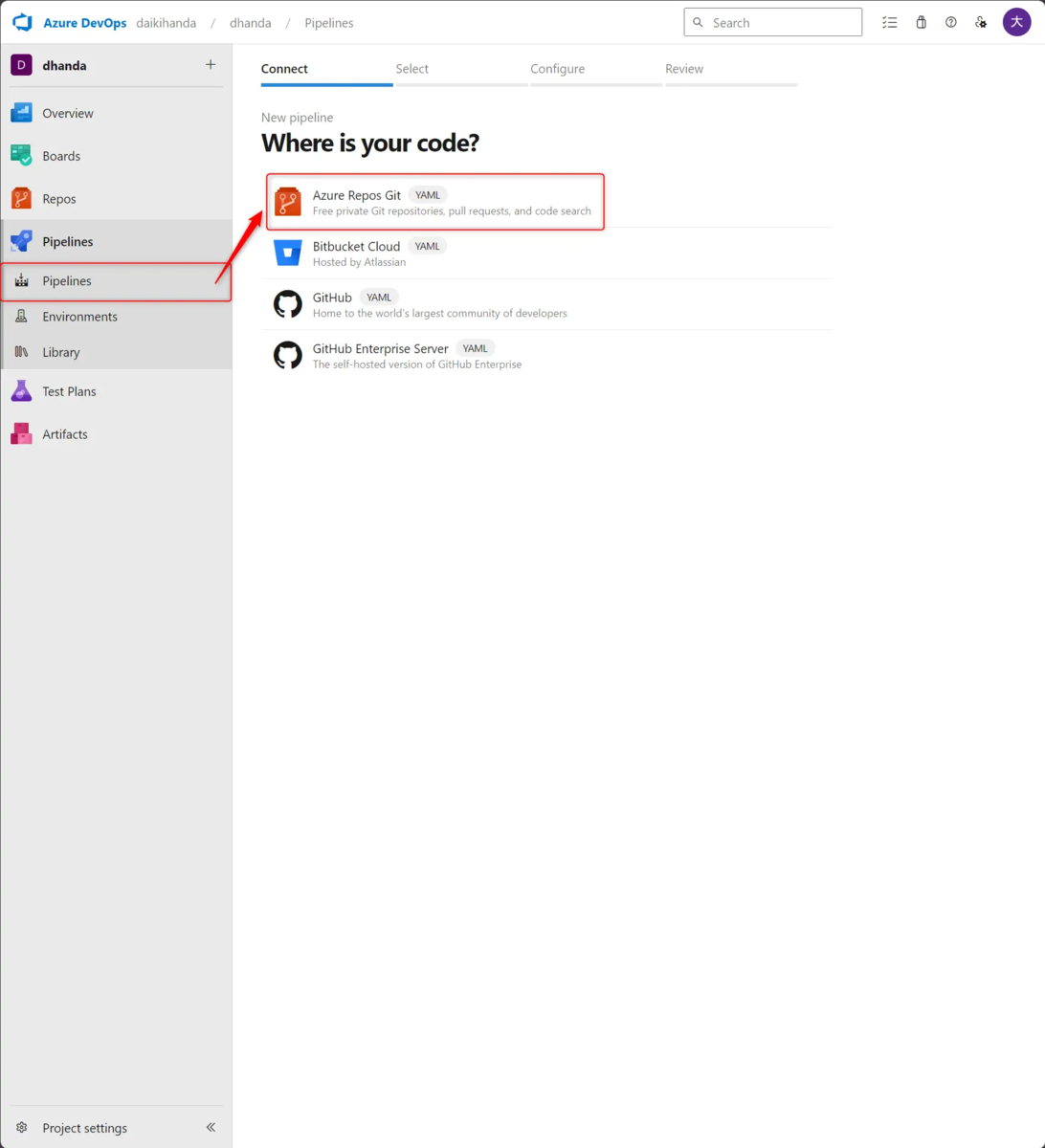This screenshot has width=1045, height=1148.
Task: Click the dhanda project avatar D
Action: [x=21, y=65]
